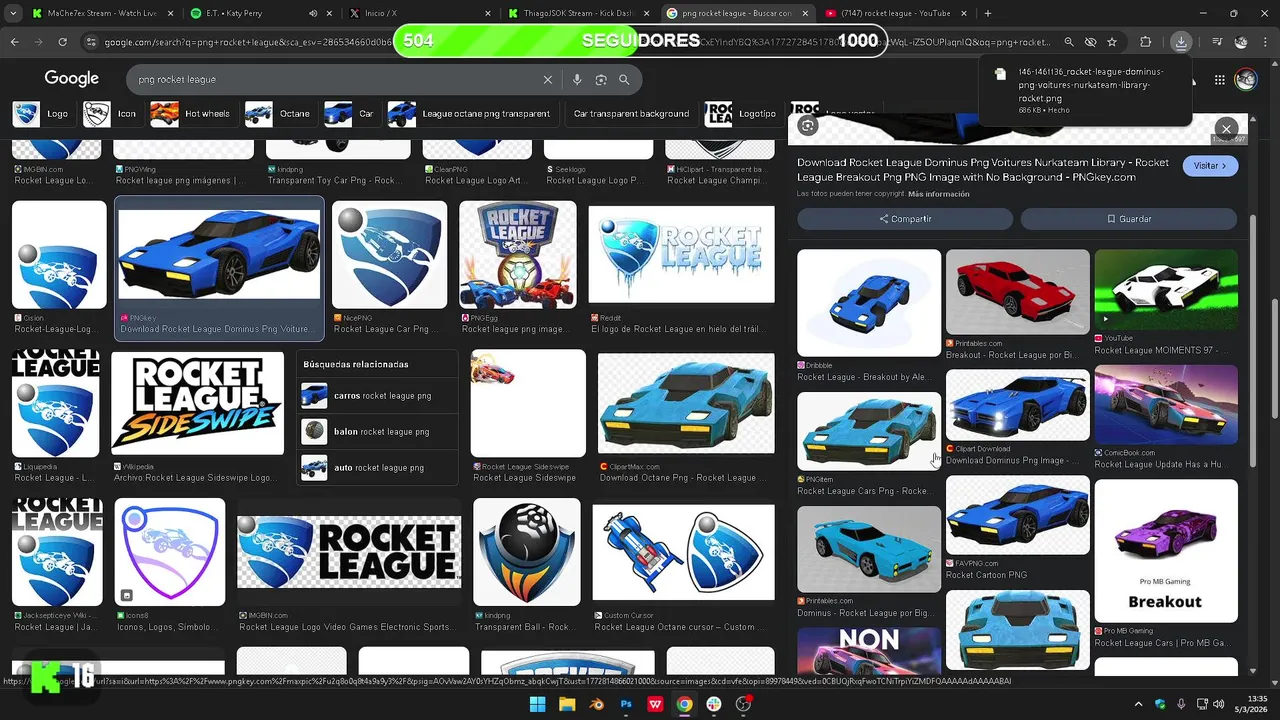Open Google Lens image search icon
The image size is (1280, 720).
(601, 79)
